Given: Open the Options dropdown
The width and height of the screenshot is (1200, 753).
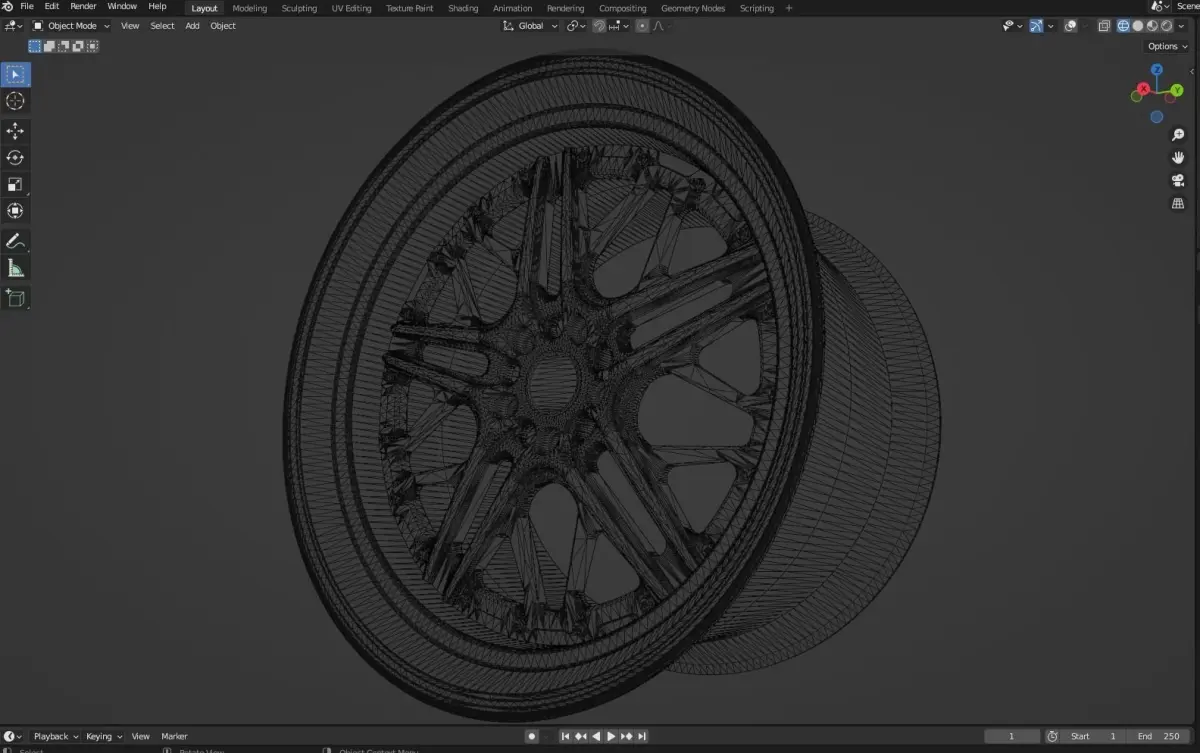Looking at the screenshot, I should point(1167,46).
